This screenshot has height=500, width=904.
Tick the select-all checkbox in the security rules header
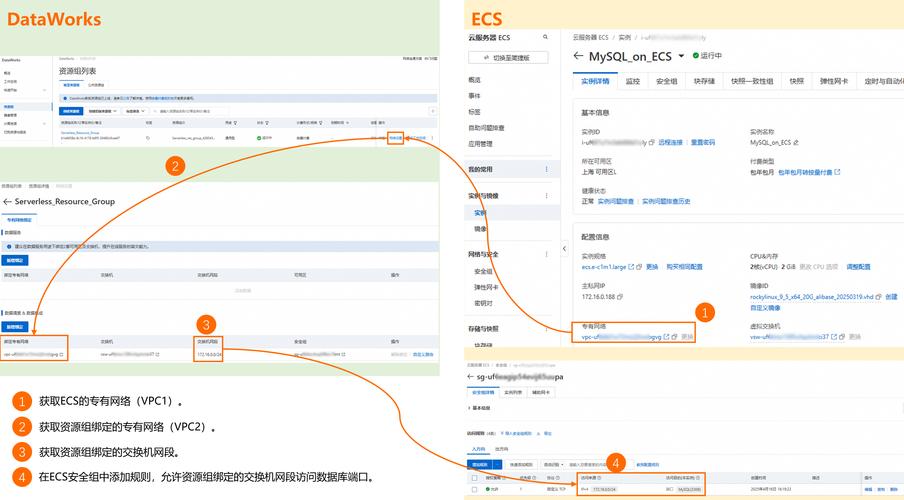pos(476,478)
